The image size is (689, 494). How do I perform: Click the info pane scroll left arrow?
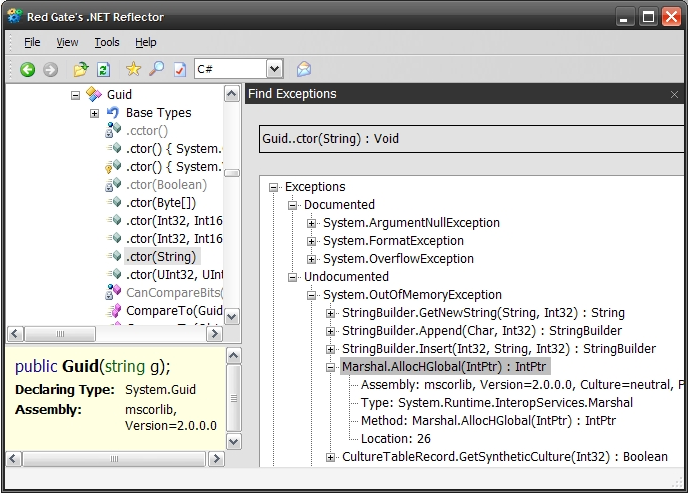click(x=13, y=459)
